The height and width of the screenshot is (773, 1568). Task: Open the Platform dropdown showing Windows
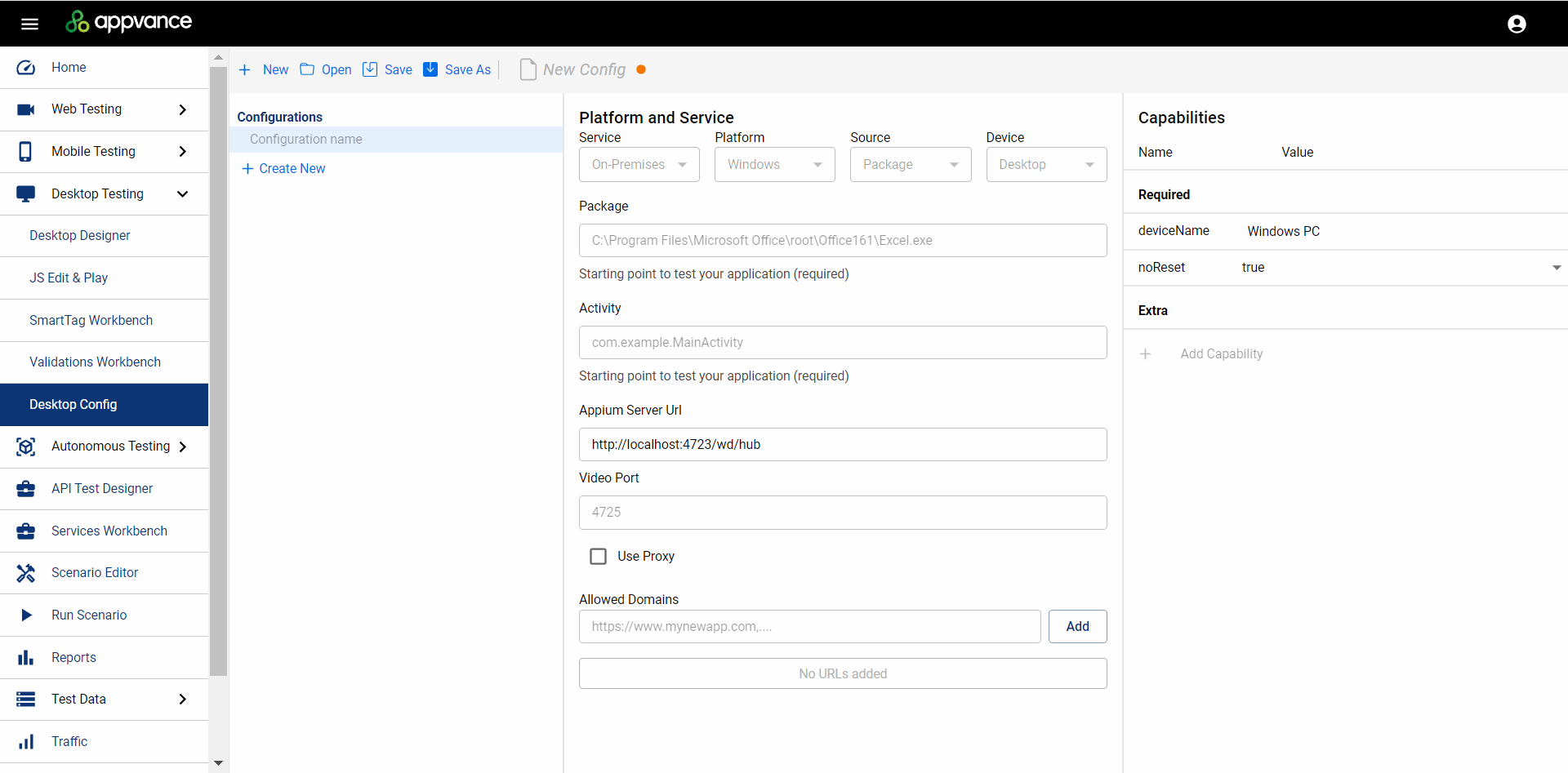click(x=774, y=165)
